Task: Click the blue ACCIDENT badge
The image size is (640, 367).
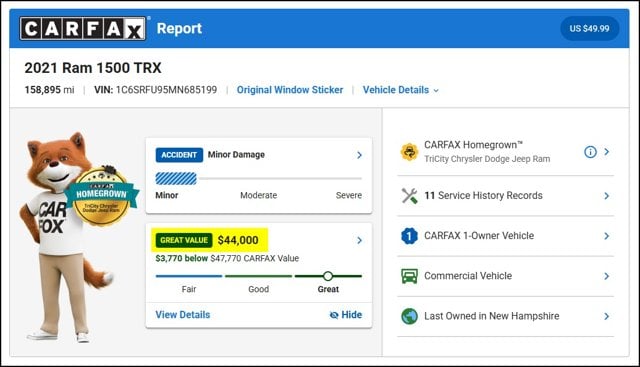Action: (x=179, y=155)
